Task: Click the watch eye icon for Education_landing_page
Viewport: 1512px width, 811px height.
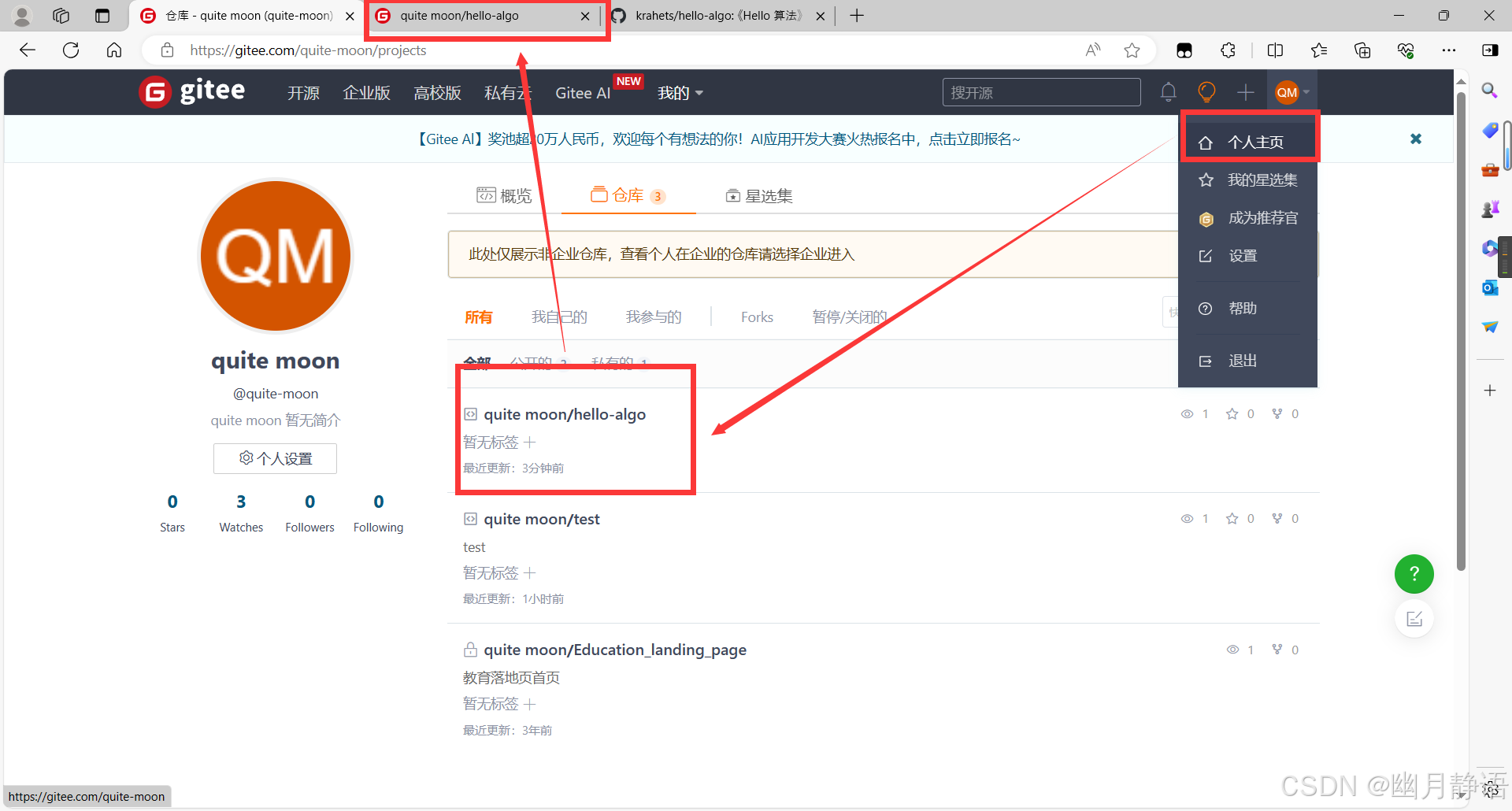Action: [1232, 650]
